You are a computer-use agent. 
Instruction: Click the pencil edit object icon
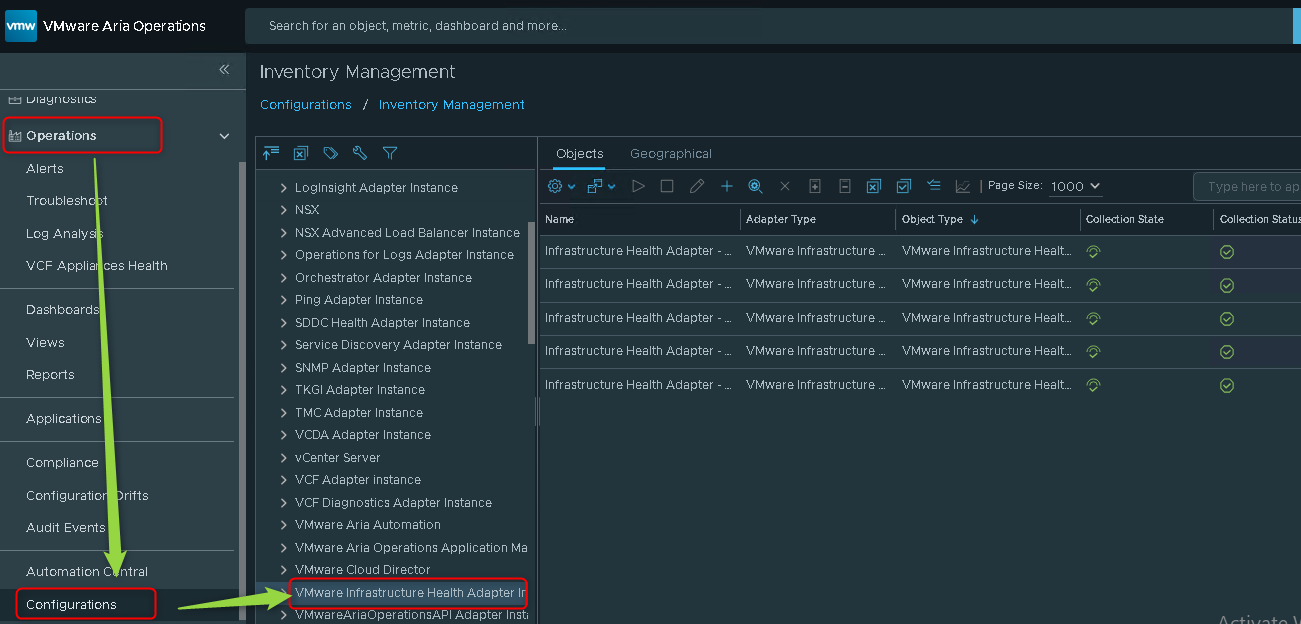click(697, 186)
